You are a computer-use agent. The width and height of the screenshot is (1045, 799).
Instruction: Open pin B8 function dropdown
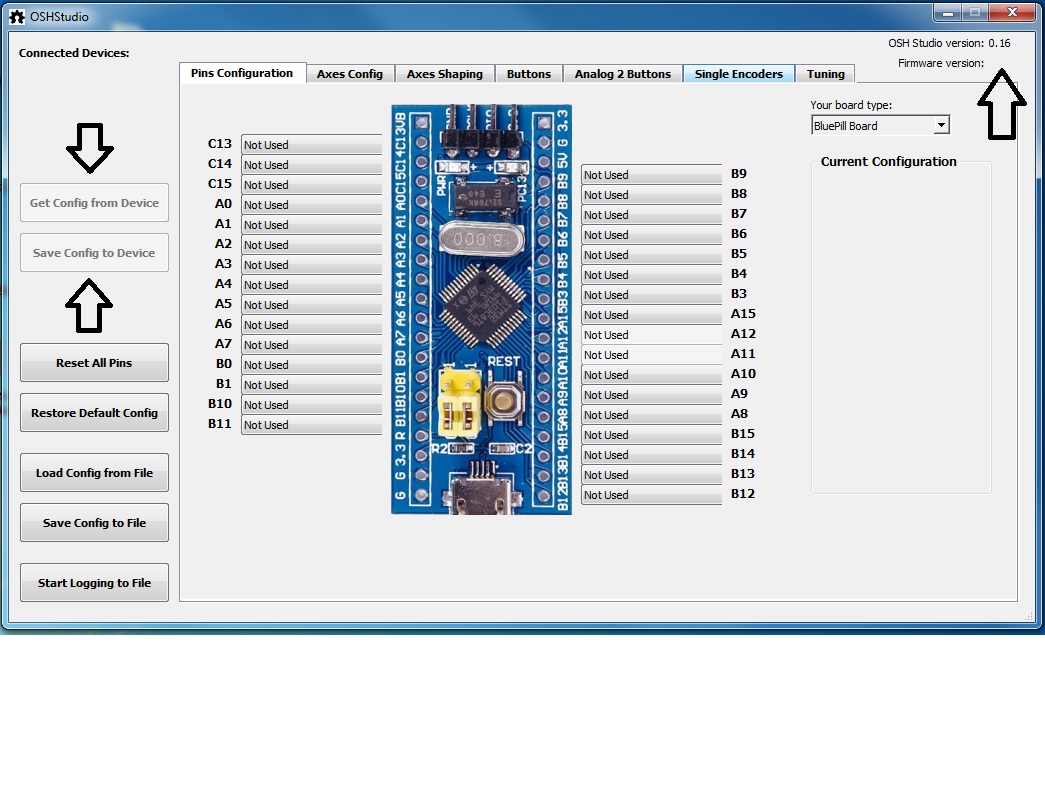(652, 195)
